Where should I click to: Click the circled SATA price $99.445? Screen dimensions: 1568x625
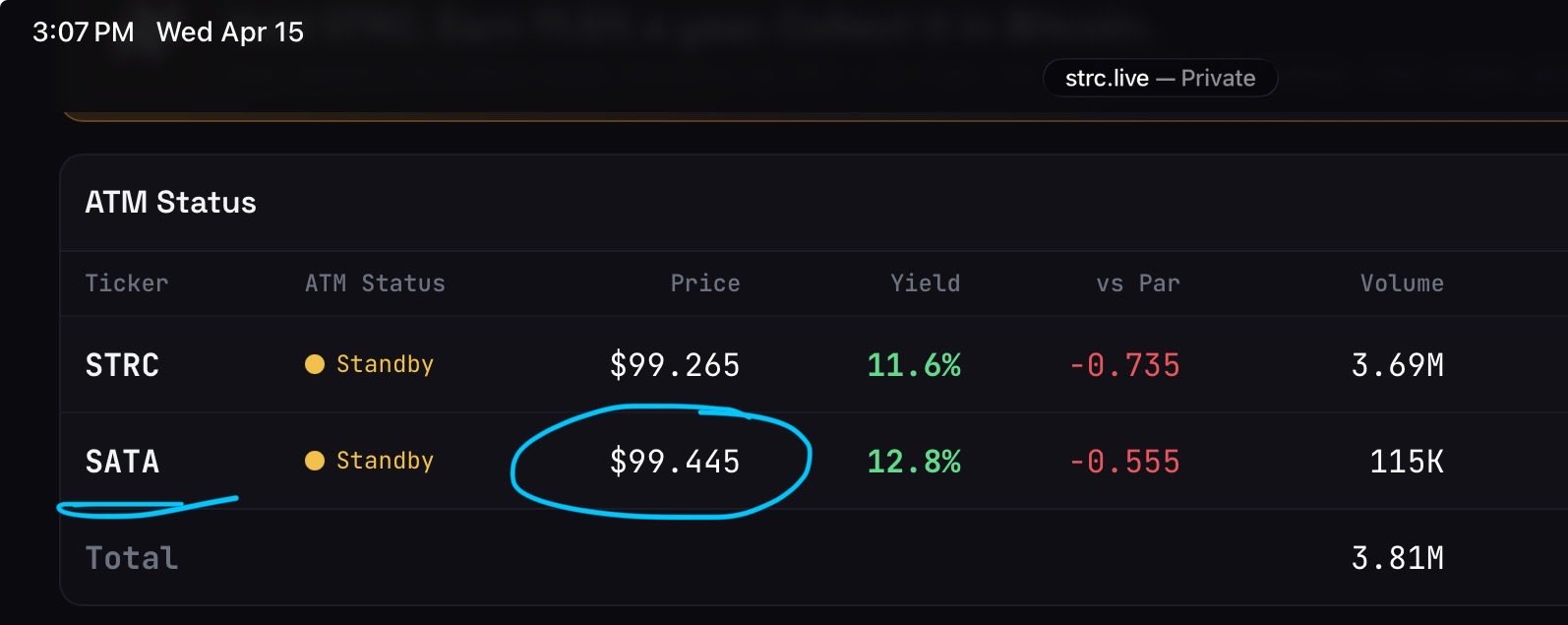675,462
